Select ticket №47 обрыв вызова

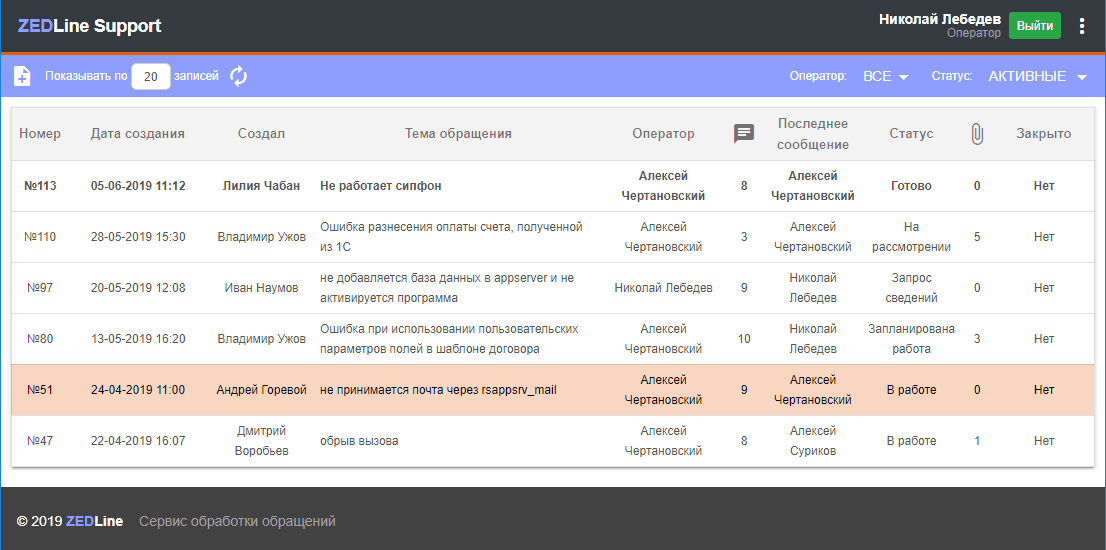click(x=358, y=441)
